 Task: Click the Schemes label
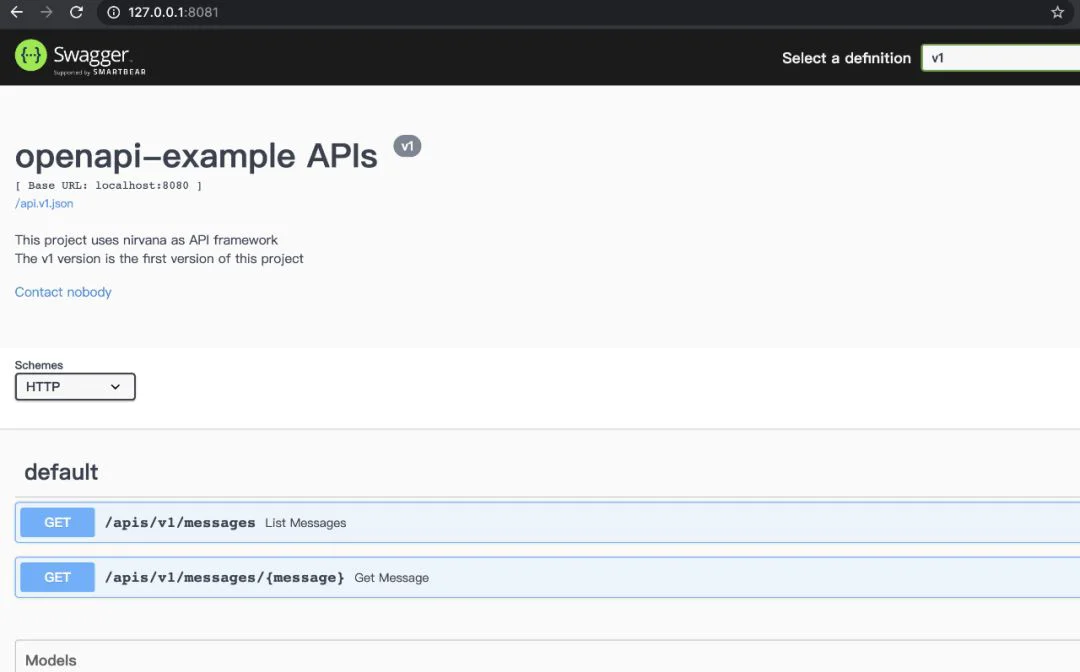click(x=39, y=365)
